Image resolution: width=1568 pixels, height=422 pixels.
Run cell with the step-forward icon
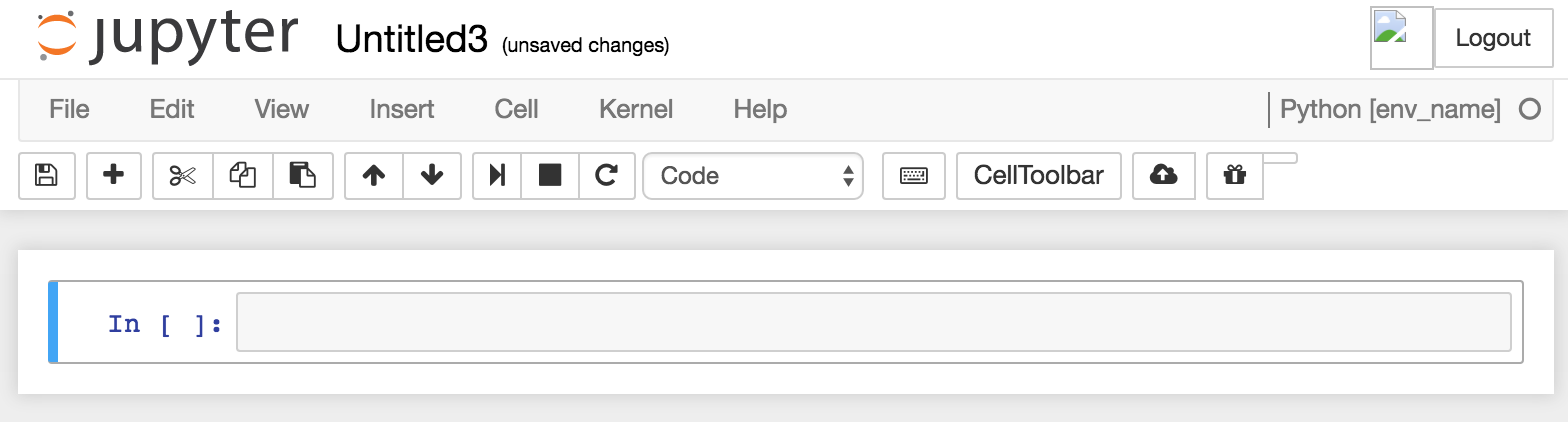(x=497, y=176)
